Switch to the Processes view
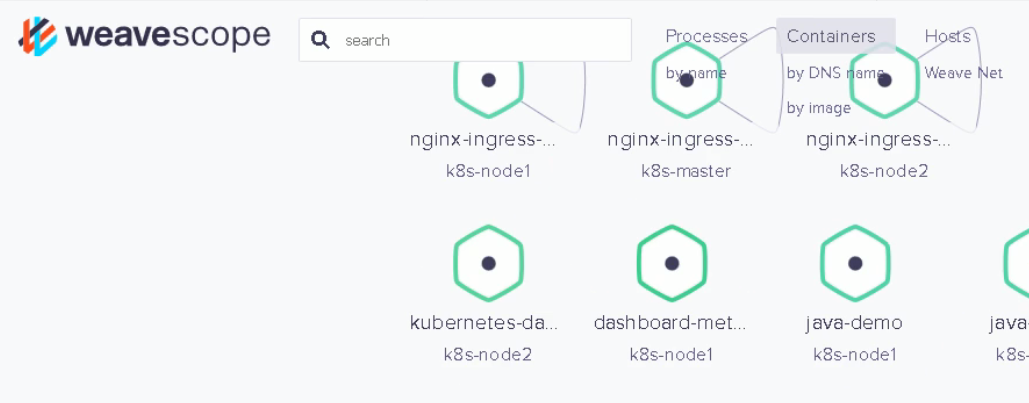This screenshot has width=1029, height=403. coord(706,36)
